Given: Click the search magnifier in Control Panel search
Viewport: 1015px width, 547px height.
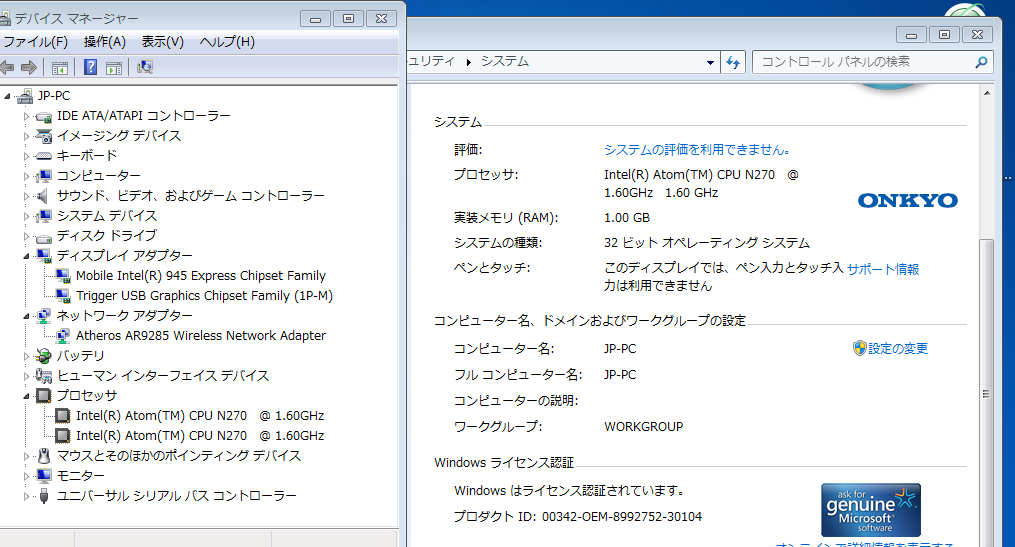Looking at the screenshot, I should pyautogui.click(x=981, y=62).
